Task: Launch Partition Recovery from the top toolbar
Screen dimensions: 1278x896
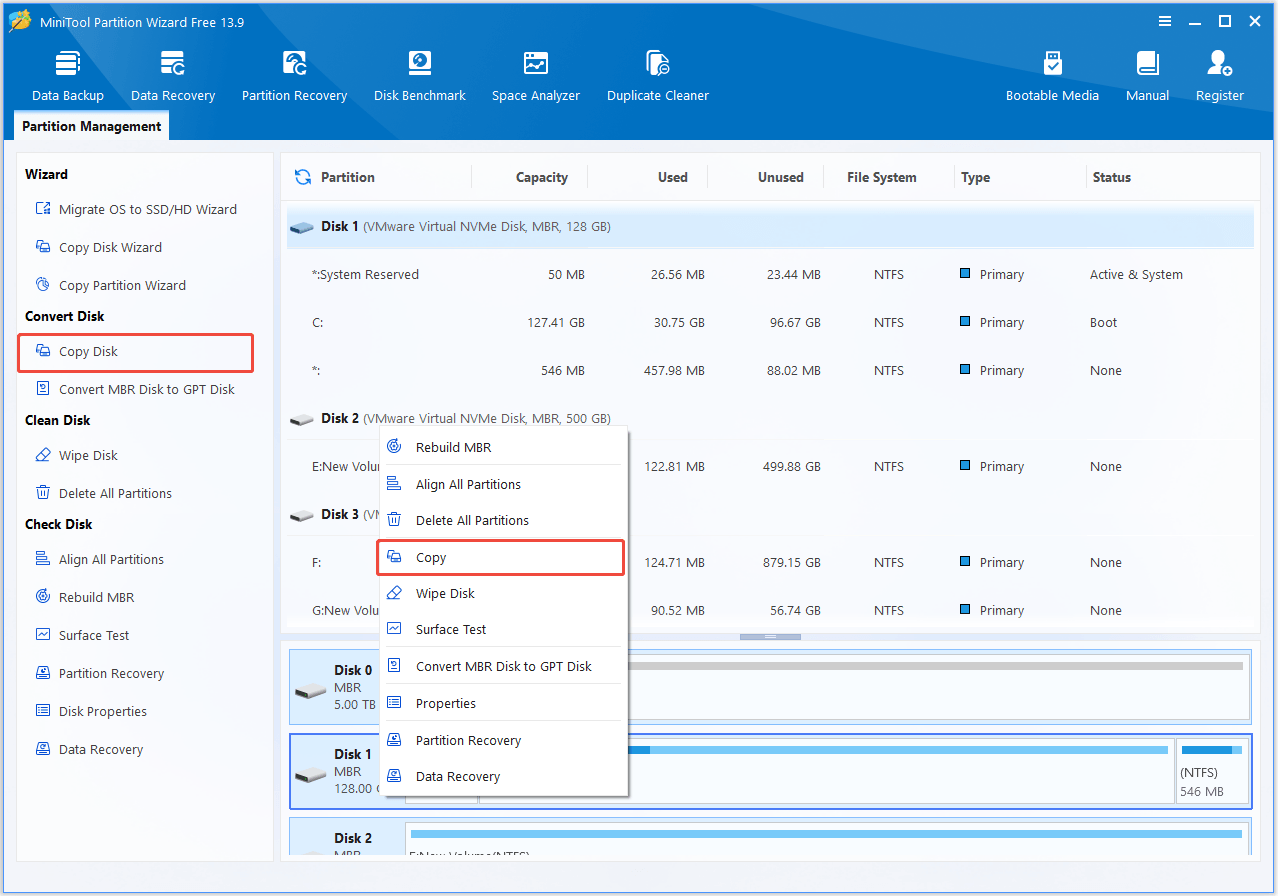Action: (x=294, y=76)
